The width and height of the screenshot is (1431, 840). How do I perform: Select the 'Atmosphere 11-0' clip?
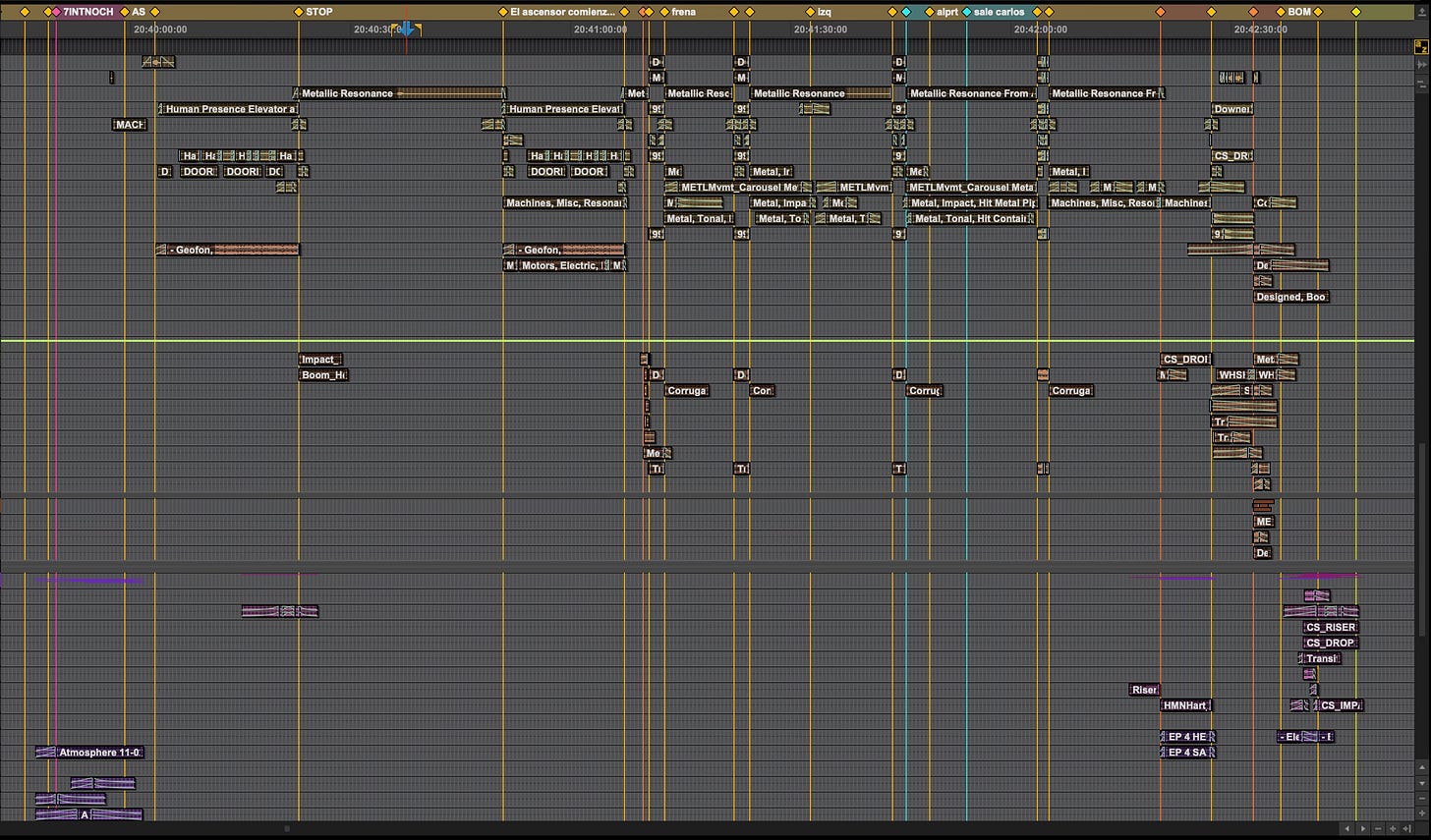(x=89, y=753)
